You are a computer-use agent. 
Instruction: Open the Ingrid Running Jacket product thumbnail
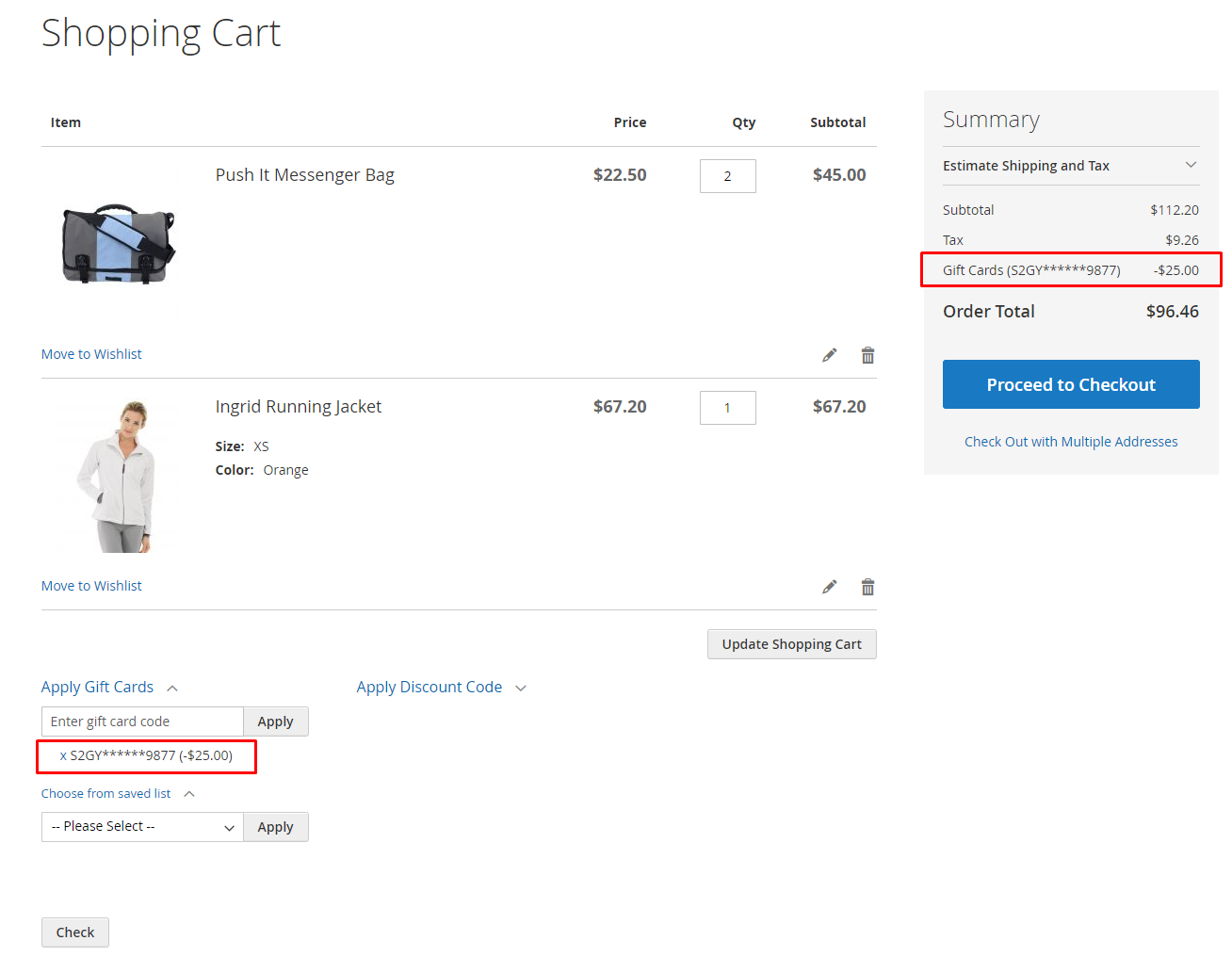tap(120, 476)
